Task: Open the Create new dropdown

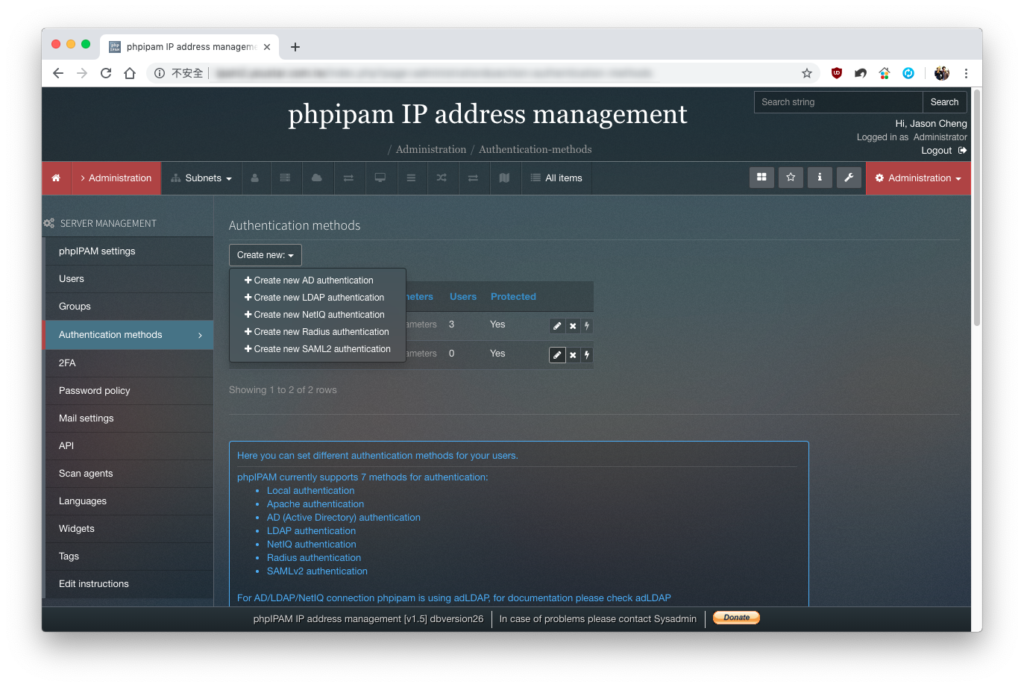Action: [x=265, y=255]
